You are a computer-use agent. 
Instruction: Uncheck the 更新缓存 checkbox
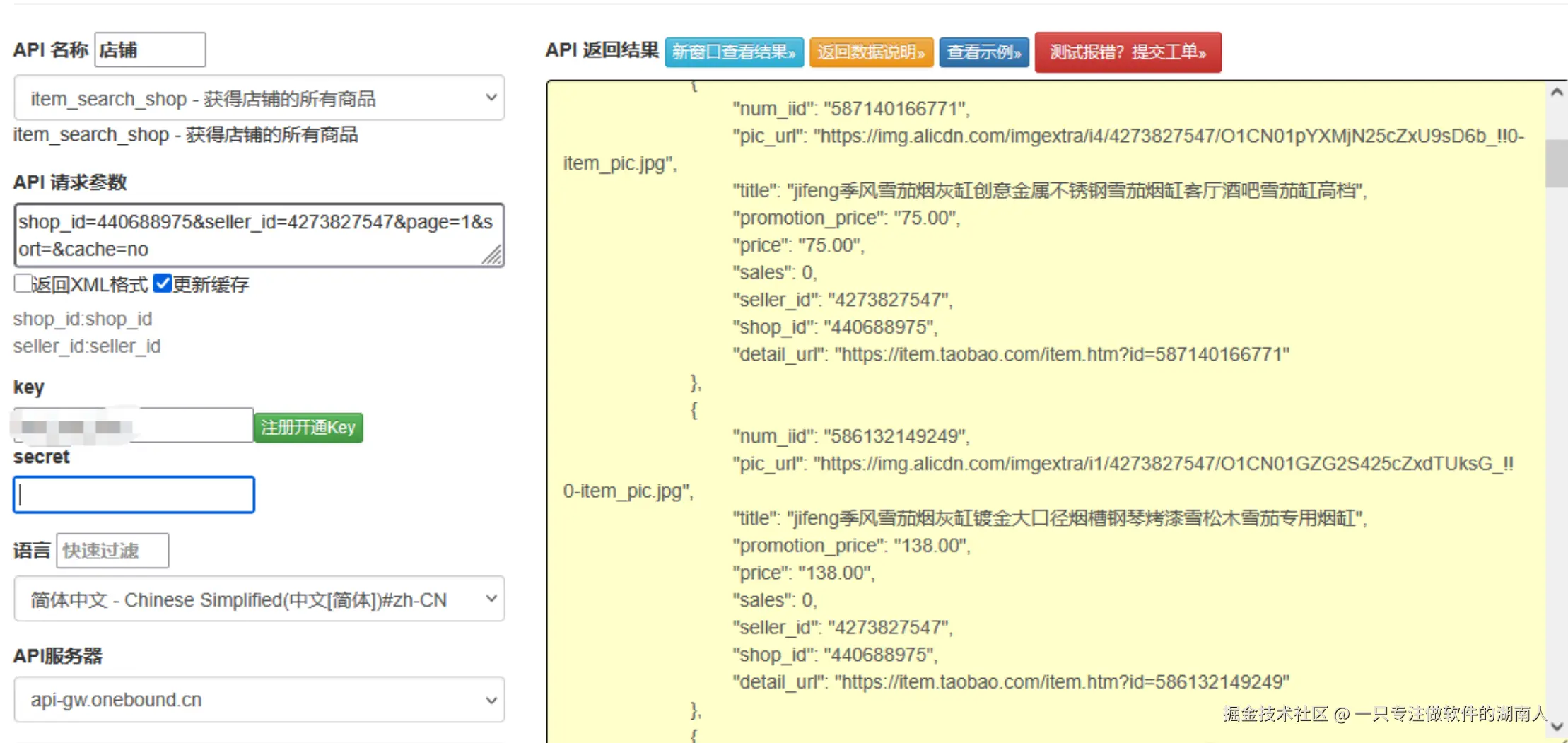pyautogui.click(x=163, y=283)
